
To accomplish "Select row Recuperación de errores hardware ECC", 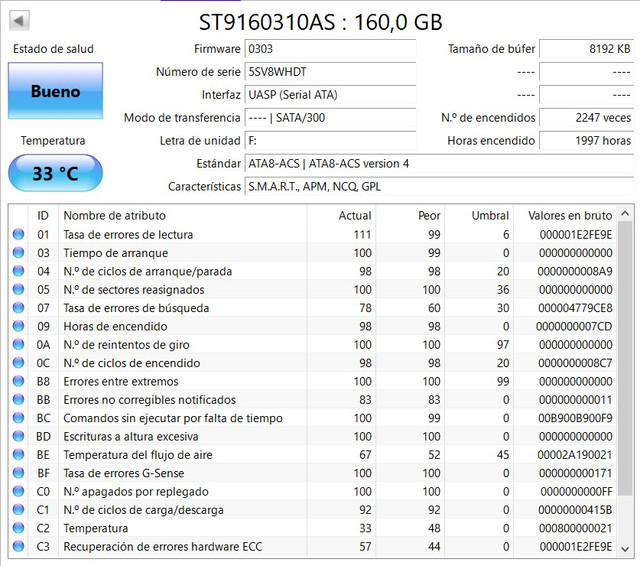I will point(313,546).
